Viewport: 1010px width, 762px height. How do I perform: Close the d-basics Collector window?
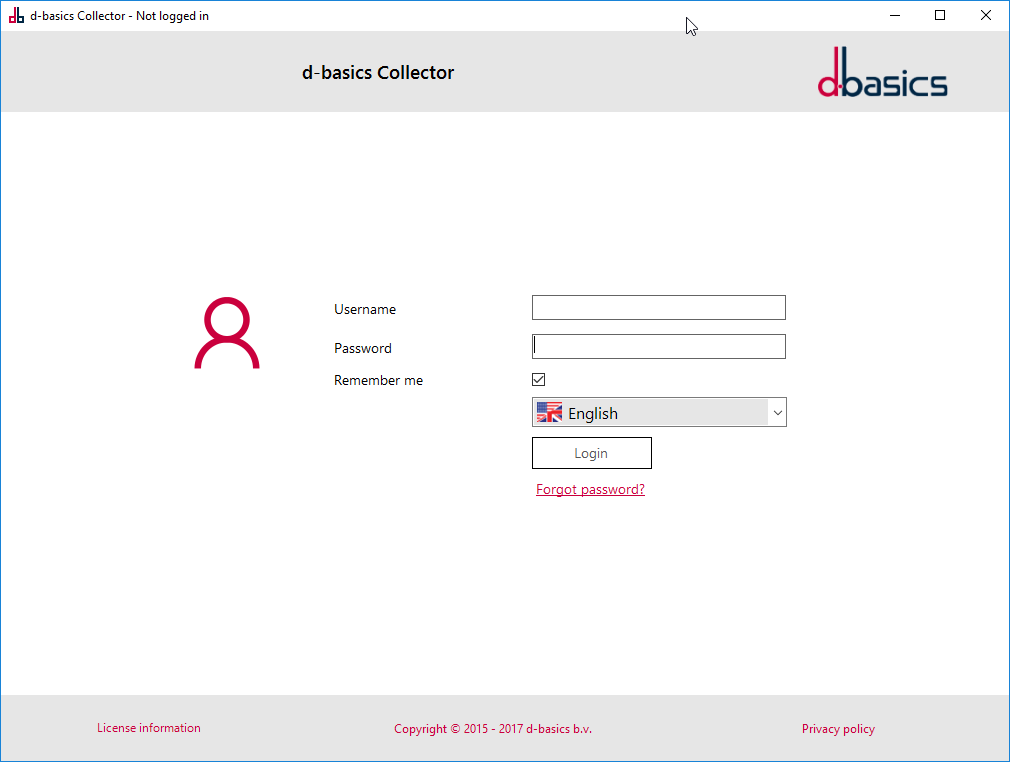[986, 15]
